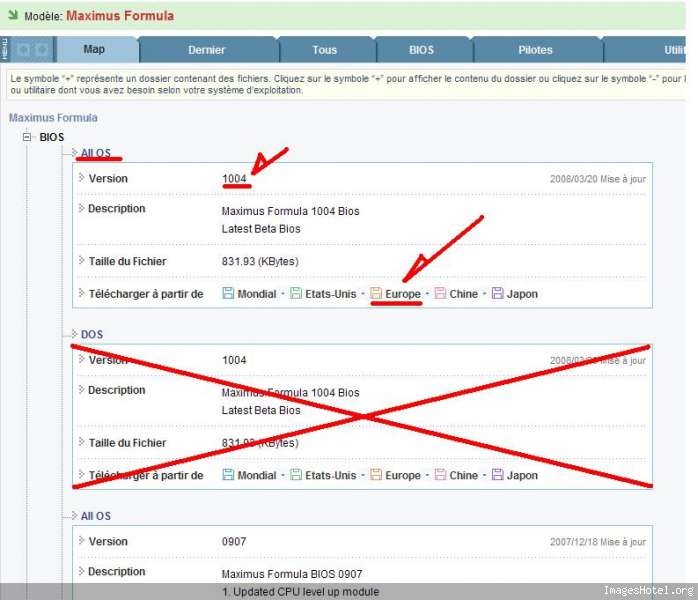Screen dimensions: 698x600
Task: Open the DOS section link
Action: [92, 334]
